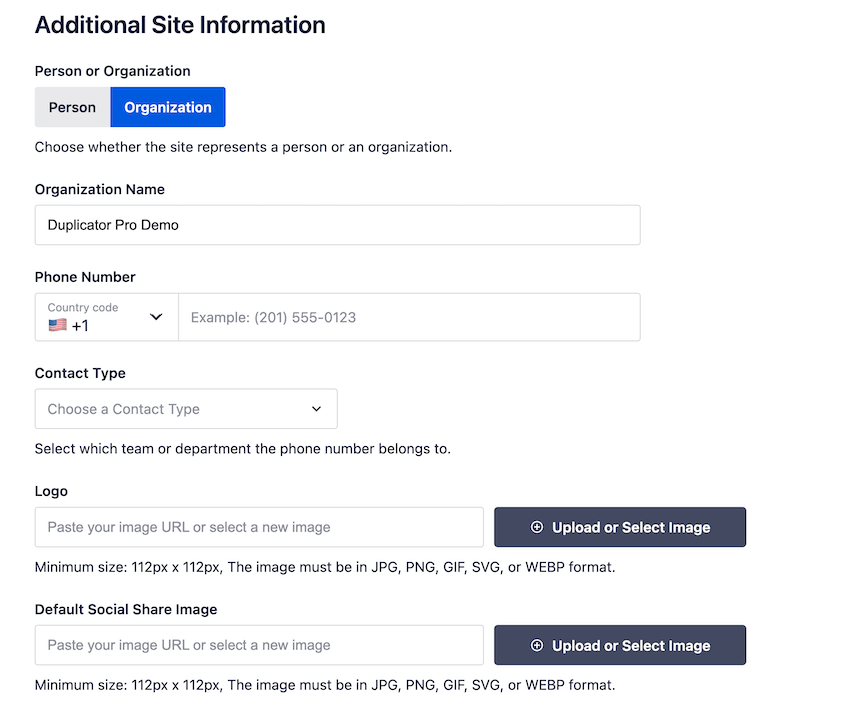Image resolution: width=845 pixels, height=702 pixels.
Task: Click the phone number example input
Action: point(409,317)
